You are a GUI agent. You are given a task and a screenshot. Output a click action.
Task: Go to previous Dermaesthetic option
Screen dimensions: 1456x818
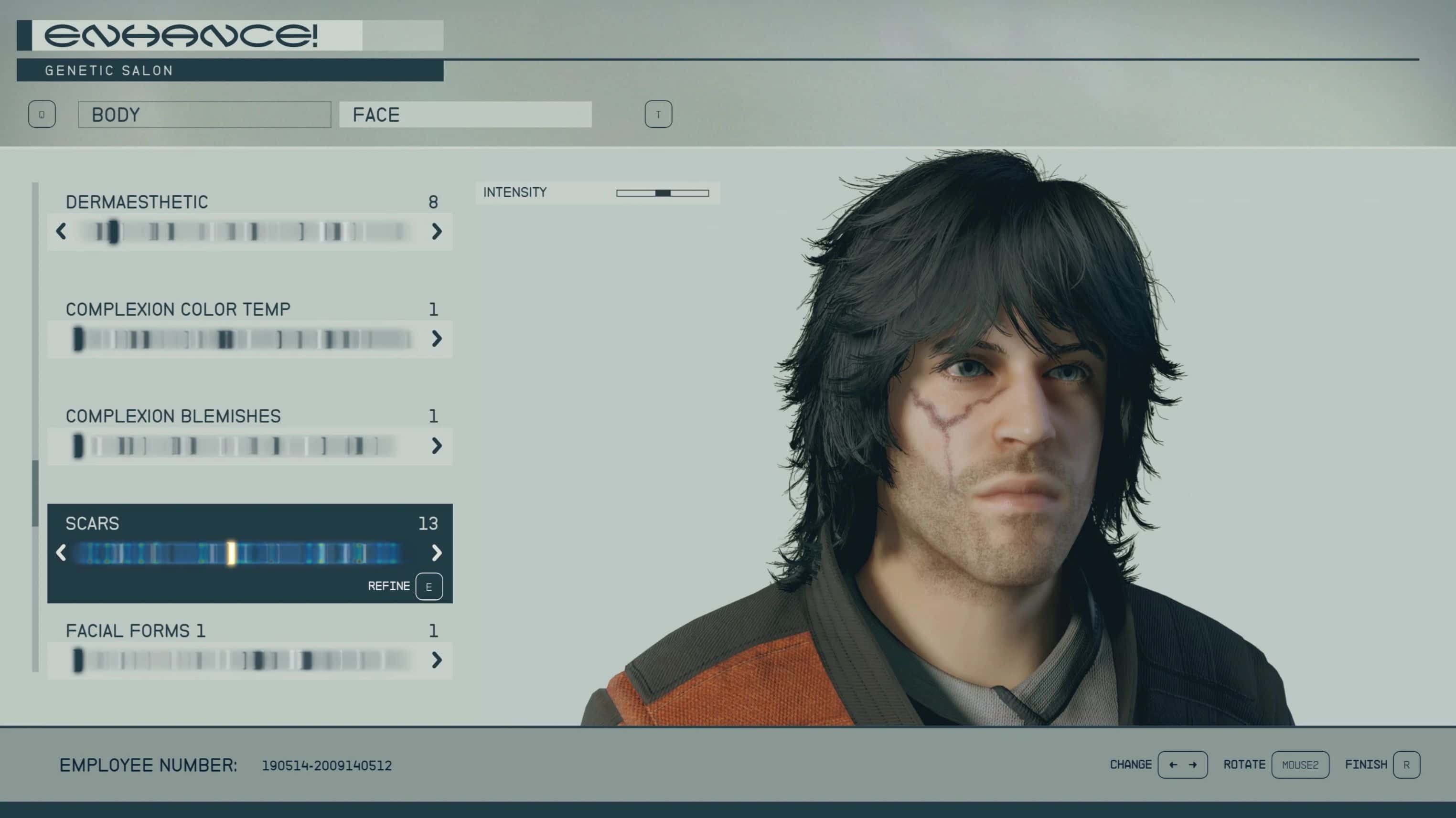point(61,232)
